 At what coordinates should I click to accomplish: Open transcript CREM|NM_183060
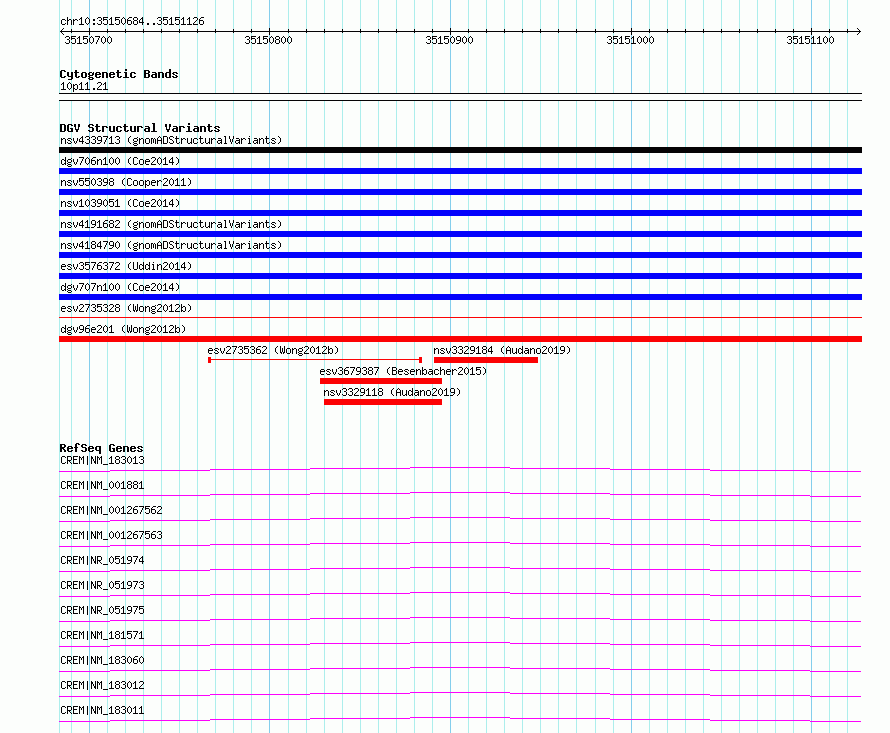[102, 660]
